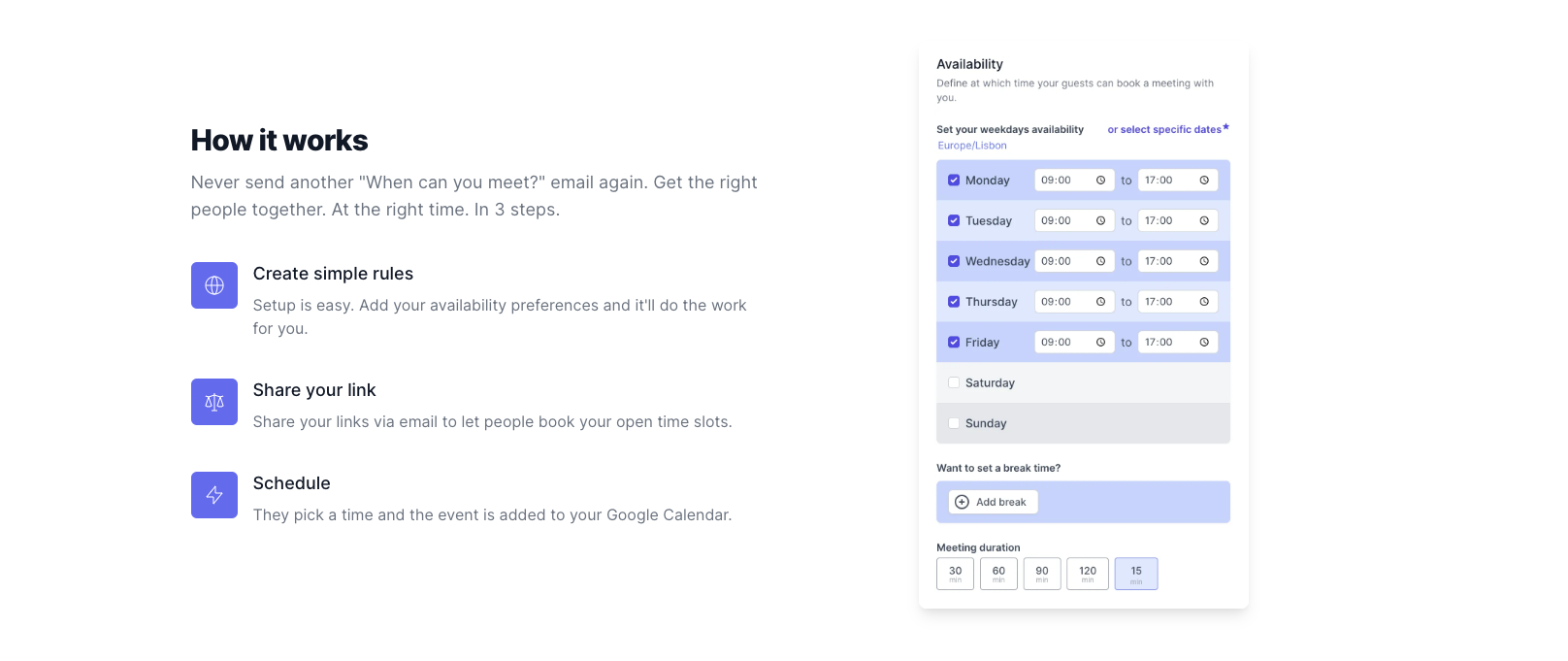Choose the 15 min duration option
1568x661 pixels.
pos(1136,574)
